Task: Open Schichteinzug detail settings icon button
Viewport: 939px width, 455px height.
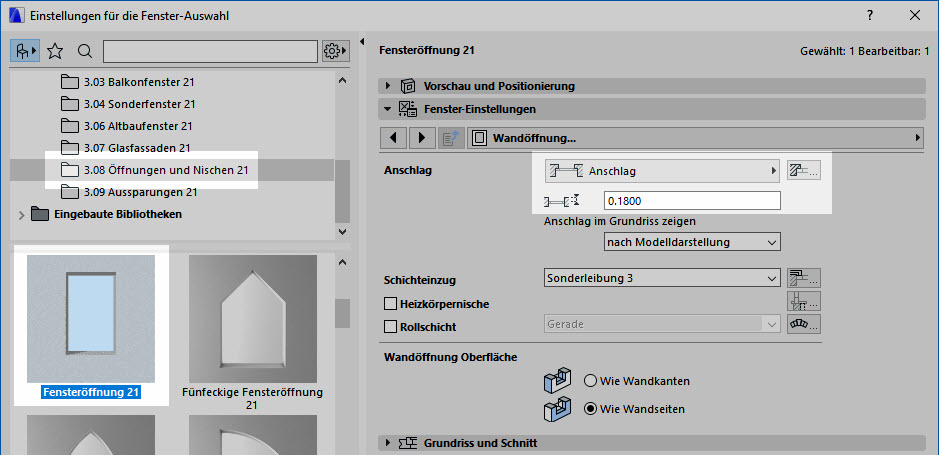Action: [803, 278]
